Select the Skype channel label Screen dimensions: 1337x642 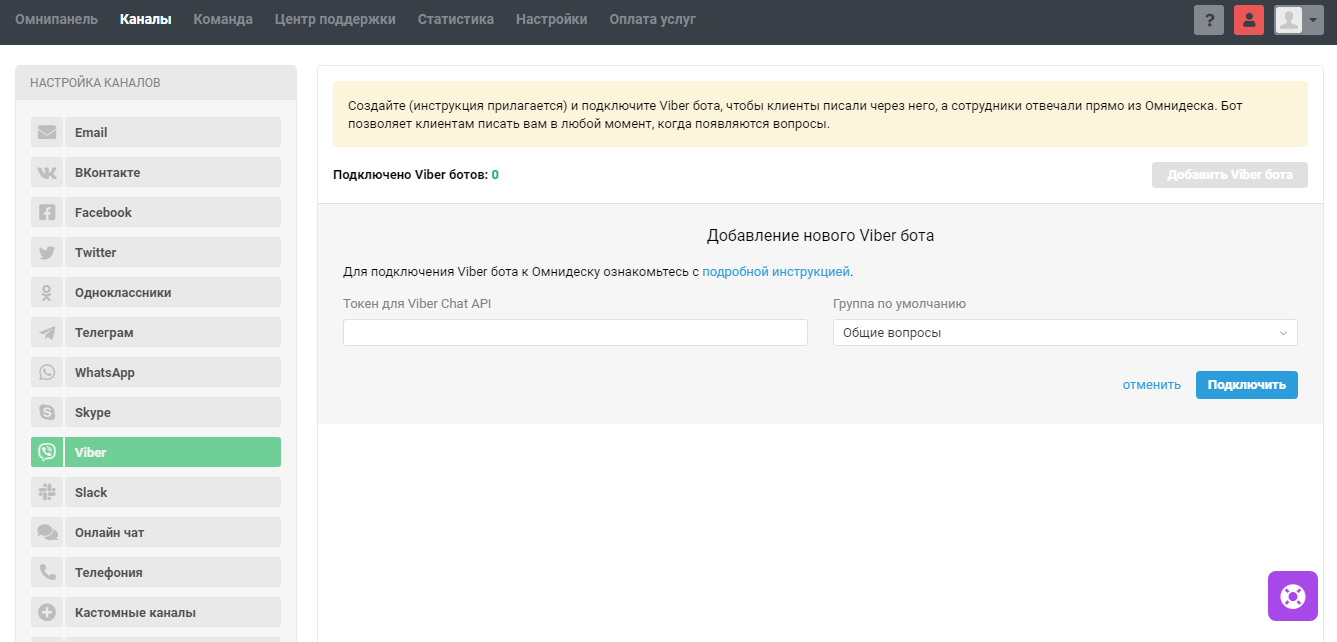(173, 412)
